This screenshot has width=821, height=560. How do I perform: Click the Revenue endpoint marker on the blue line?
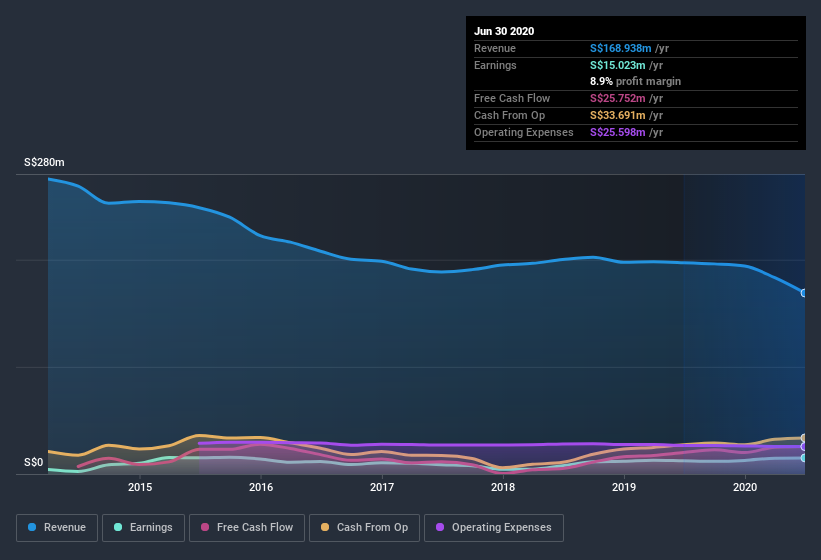coord(804,293)
